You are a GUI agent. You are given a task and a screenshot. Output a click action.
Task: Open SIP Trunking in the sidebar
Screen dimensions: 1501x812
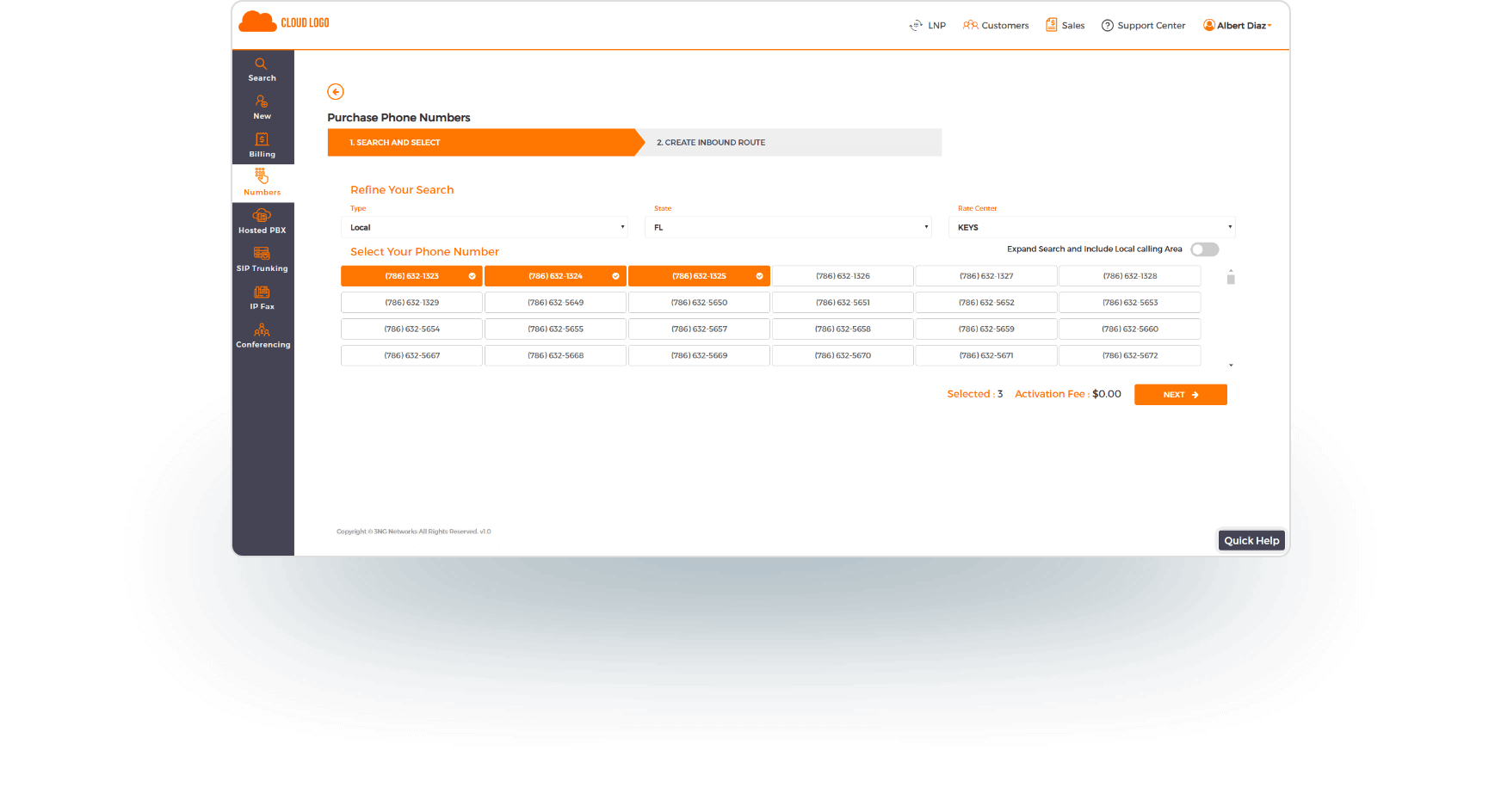click(262, 259)
